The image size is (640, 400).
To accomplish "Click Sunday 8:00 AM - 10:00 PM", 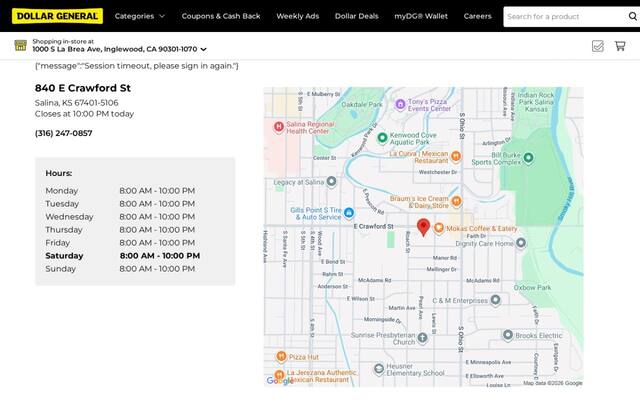I will pos(120,269).
